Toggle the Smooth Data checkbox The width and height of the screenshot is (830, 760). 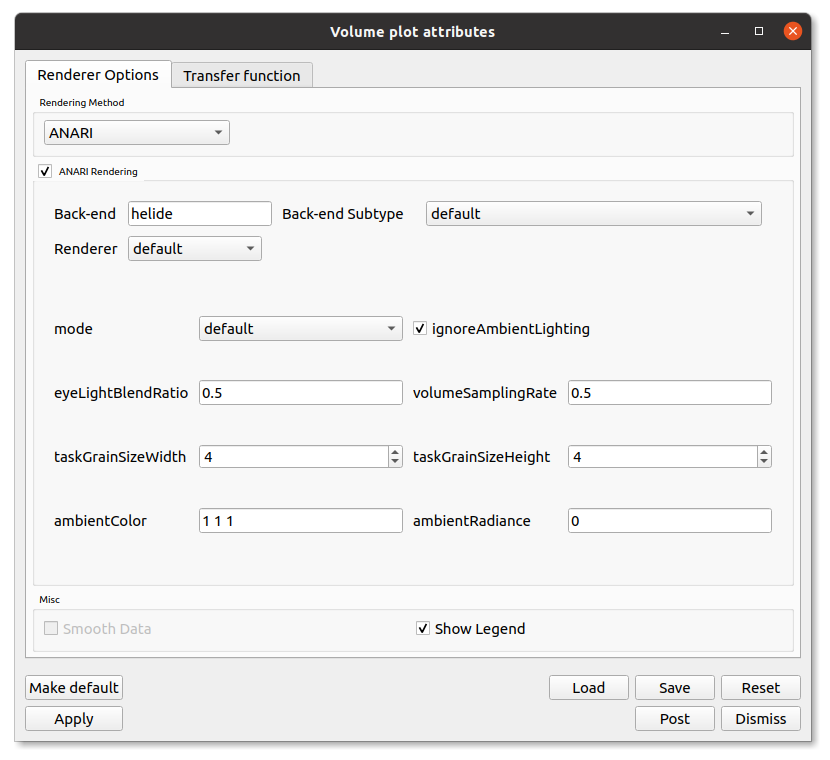(51, 629)
